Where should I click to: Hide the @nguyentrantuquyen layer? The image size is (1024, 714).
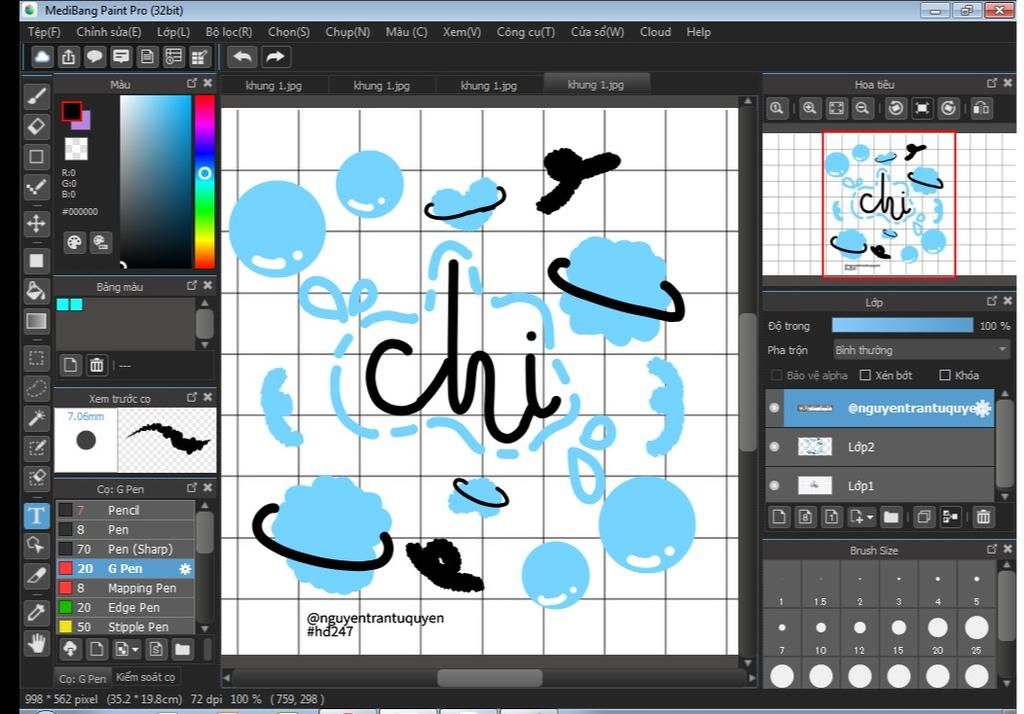[775, 408]
